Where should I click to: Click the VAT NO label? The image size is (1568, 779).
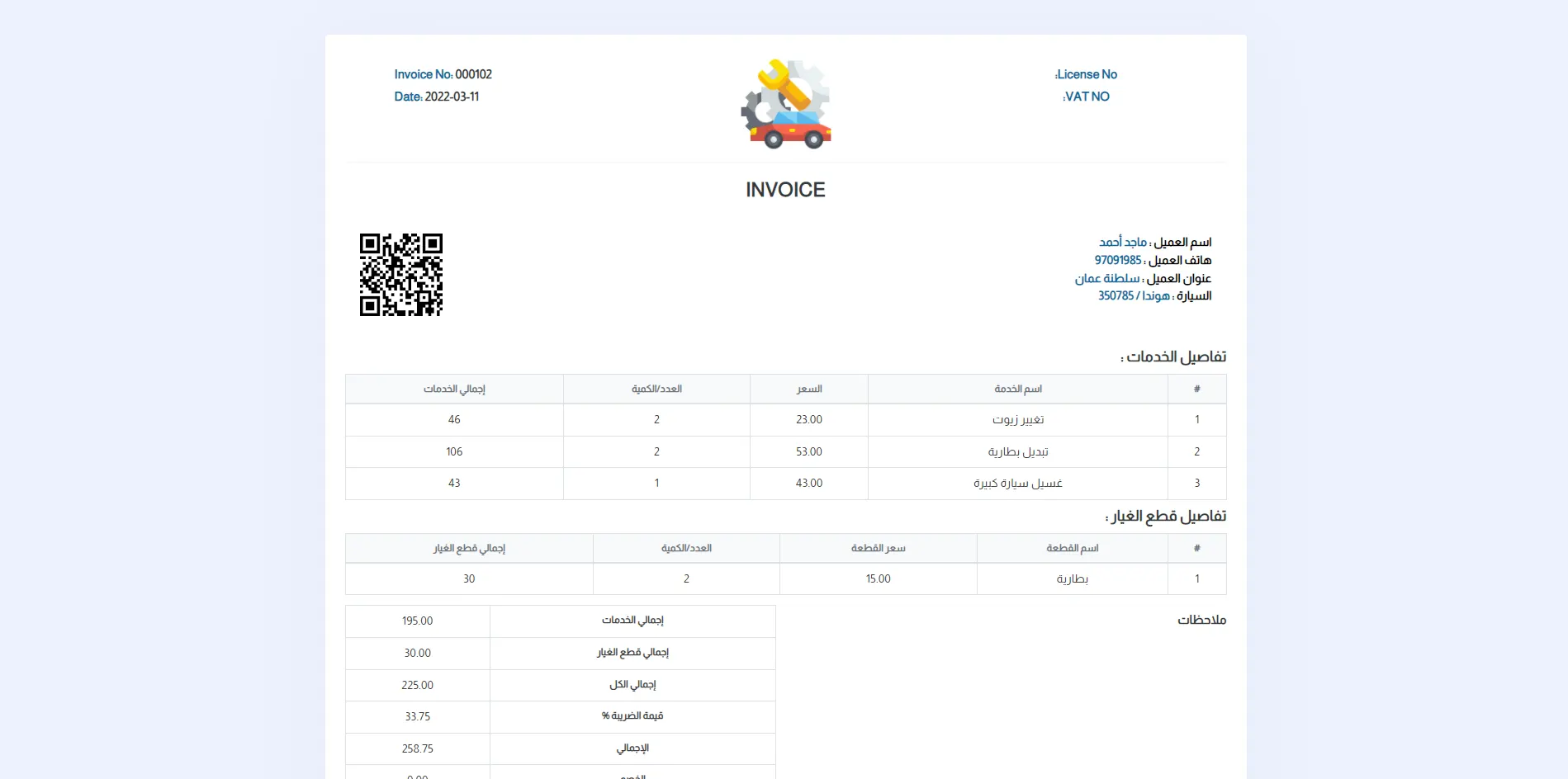coord(1086,97)
